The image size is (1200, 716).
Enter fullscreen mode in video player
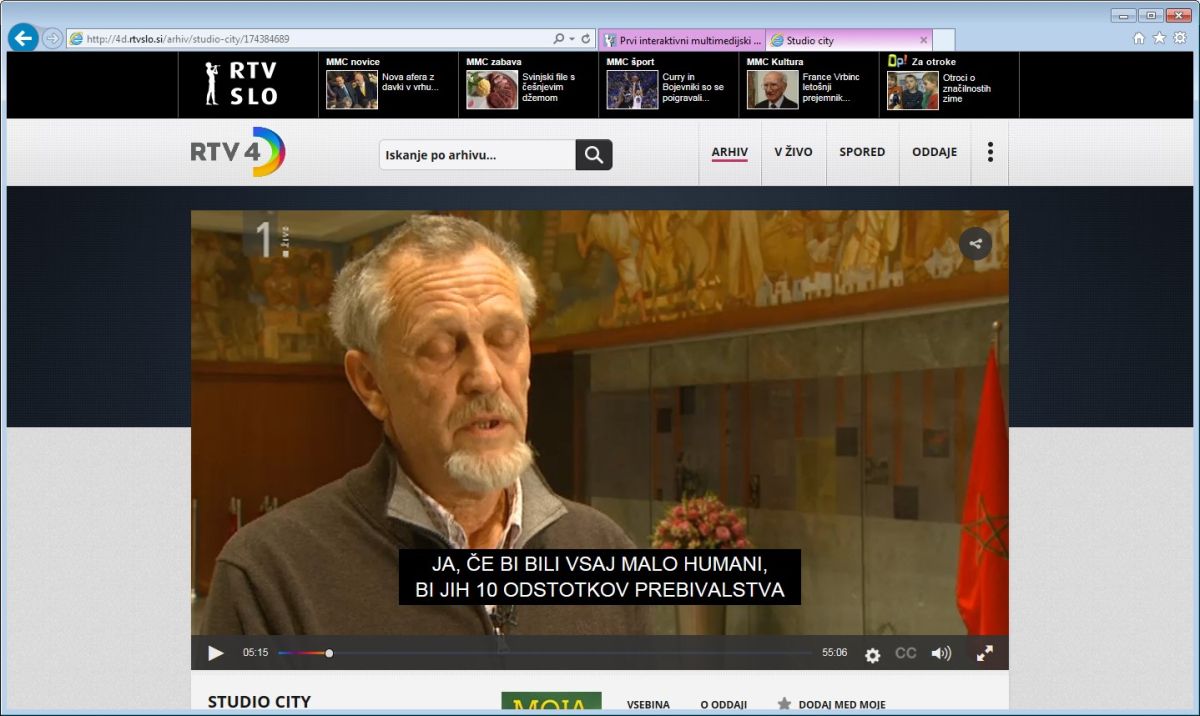(x=984, y=653)
